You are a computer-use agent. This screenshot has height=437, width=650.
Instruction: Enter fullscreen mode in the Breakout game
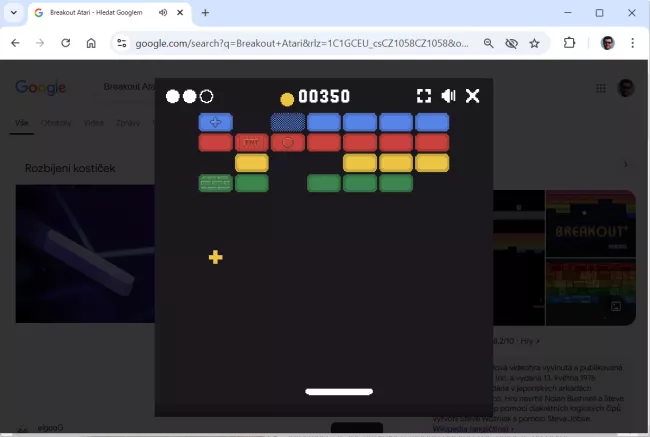[x=424, y=96]
